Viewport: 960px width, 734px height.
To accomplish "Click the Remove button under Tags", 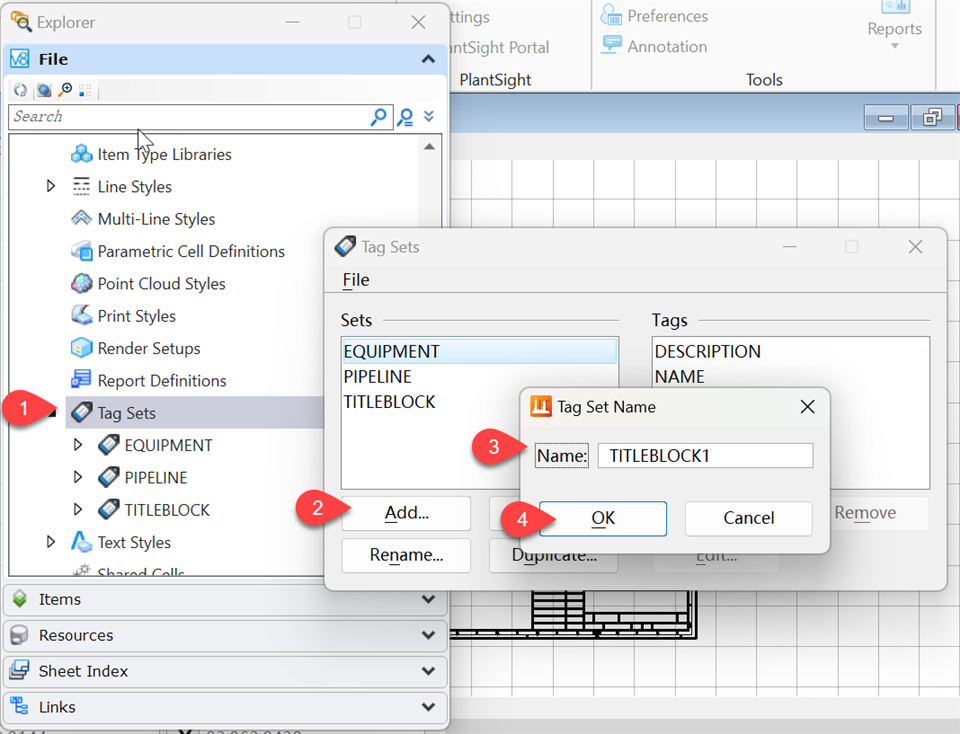I will pyautogui.click(x=865, y=513).
